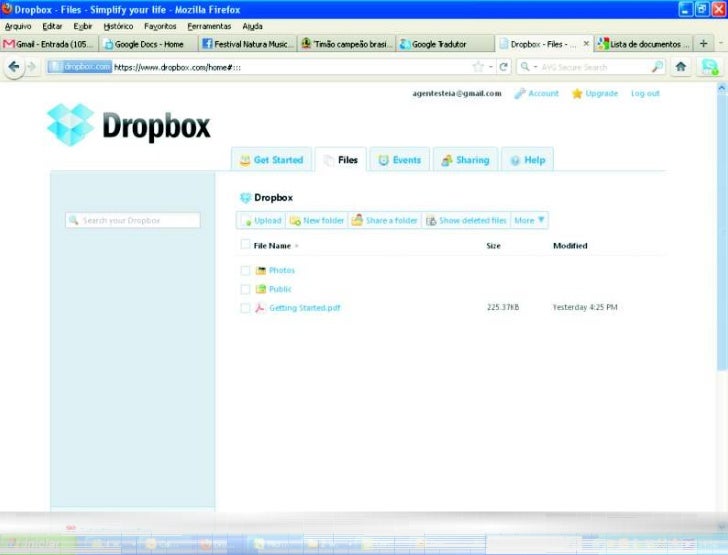Viewport: 728px width, 555px height.
Task: Open the More dropdown menu
Action: click(x=529, y=220)
